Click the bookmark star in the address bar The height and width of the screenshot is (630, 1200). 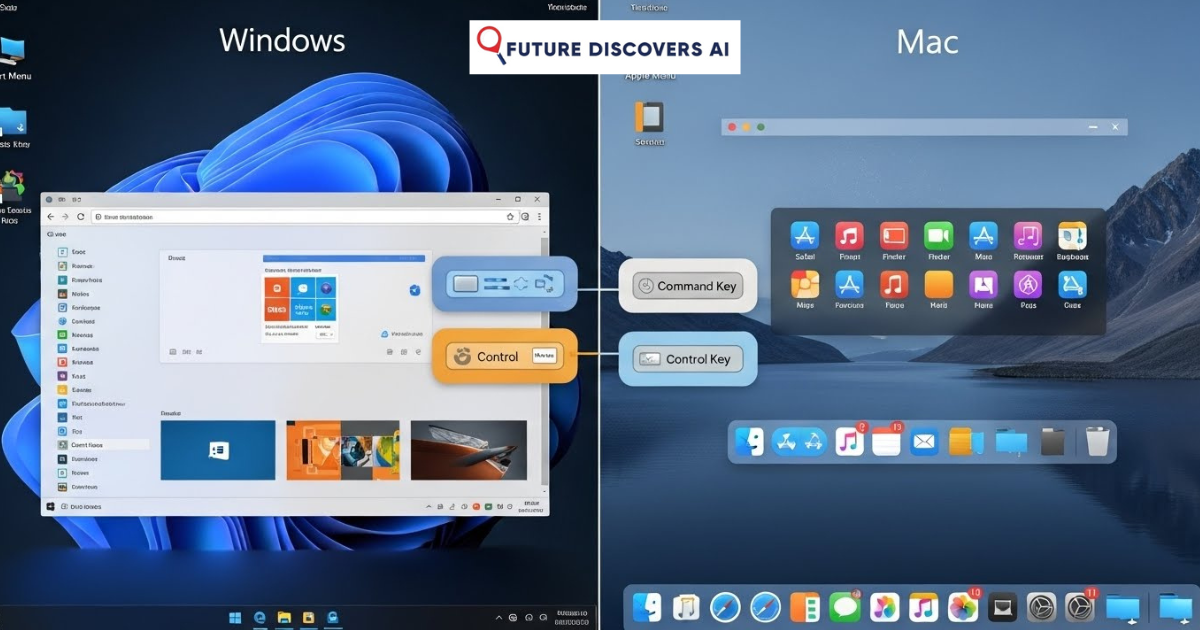(x=510, y=216)
